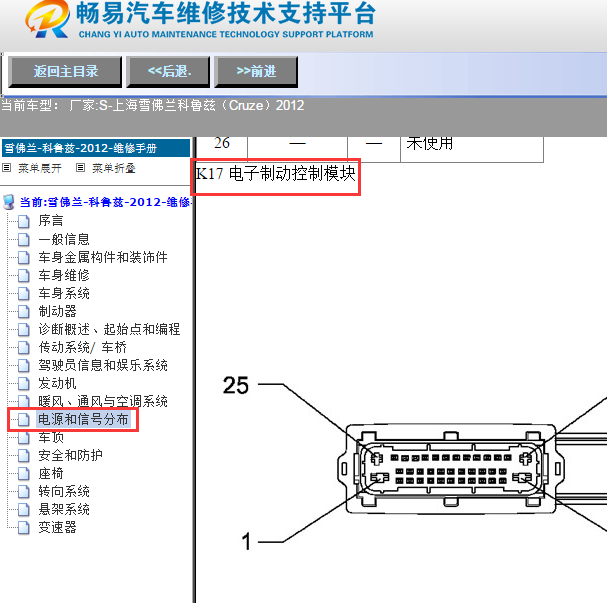
Task: Click the page icon beside 序言
Action: (x=24, y=221)
